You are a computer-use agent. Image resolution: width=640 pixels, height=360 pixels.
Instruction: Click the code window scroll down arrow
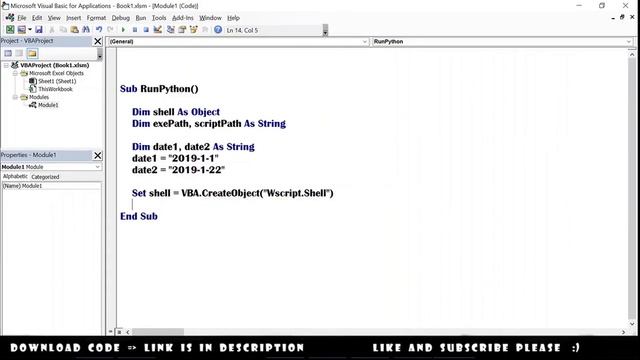[x=632, y=324]
